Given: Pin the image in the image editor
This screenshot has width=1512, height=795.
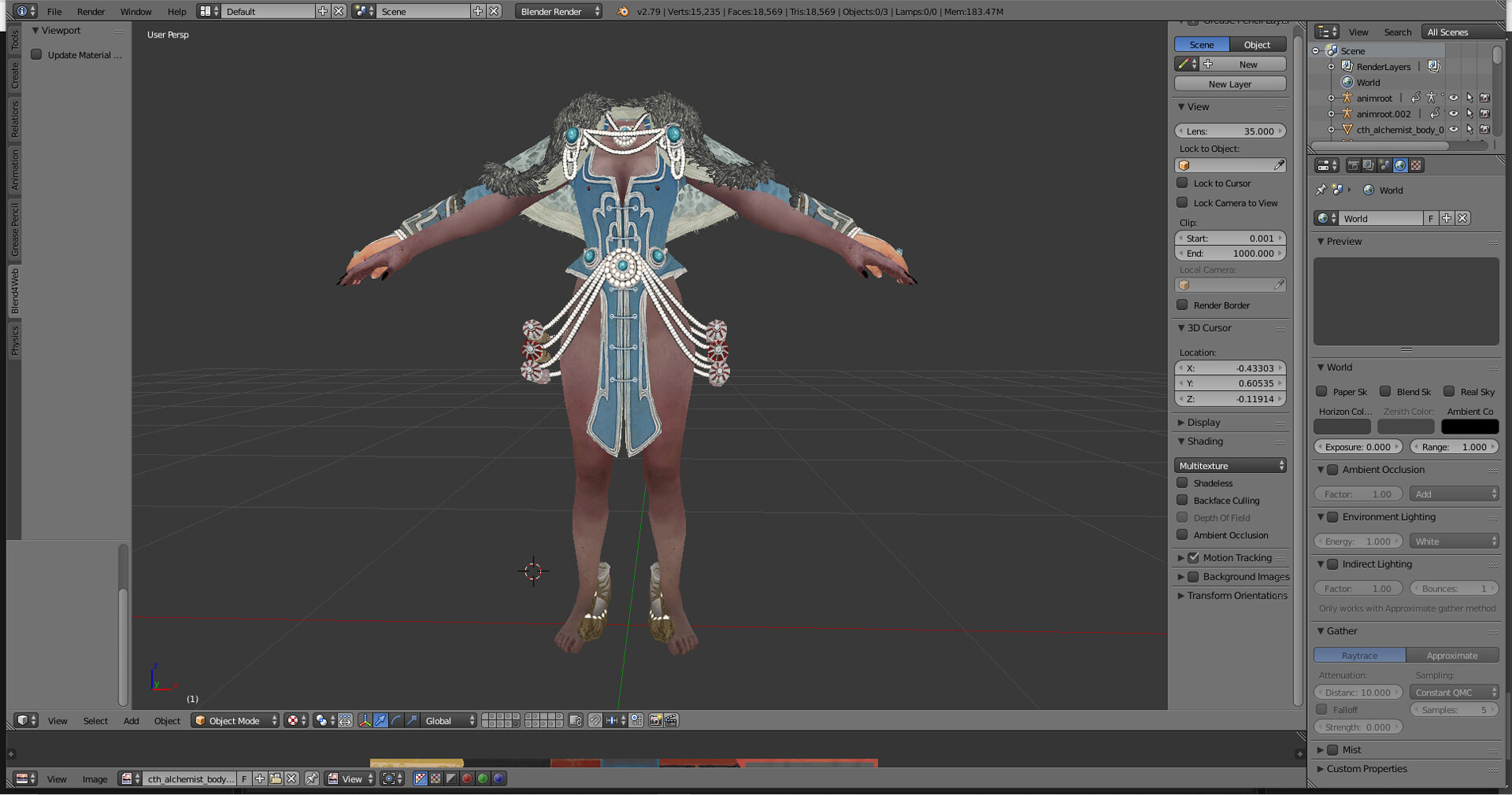Looking at the screenshot, I should (x=312, y=778).
